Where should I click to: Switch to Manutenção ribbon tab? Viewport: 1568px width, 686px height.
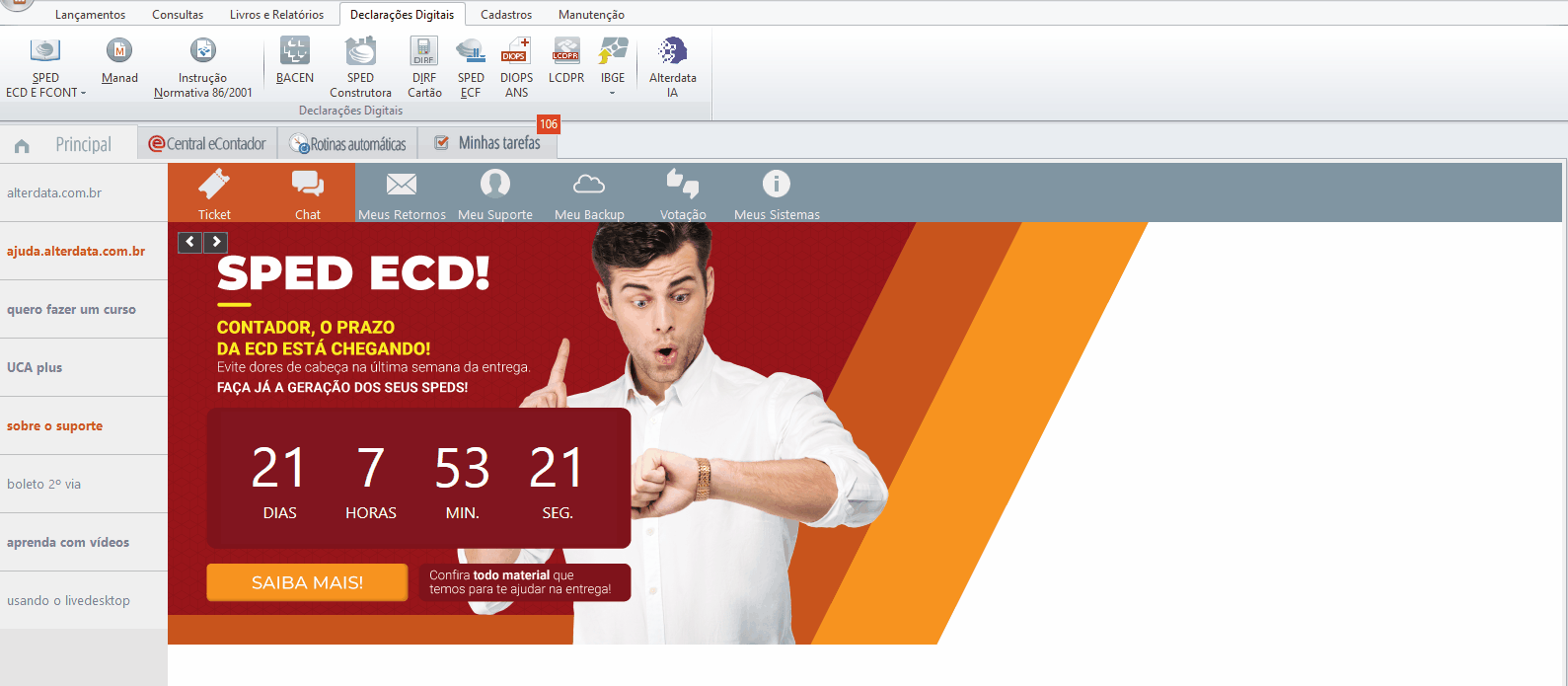(x=591, y=15)
